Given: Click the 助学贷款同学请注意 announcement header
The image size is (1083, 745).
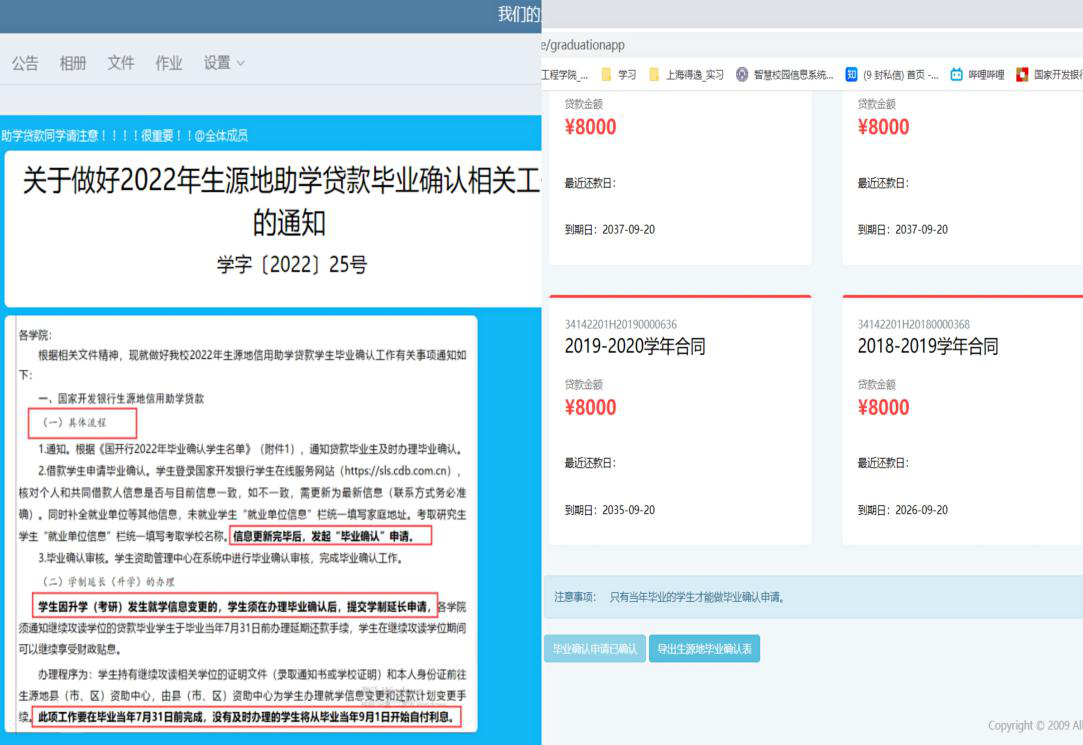Looking at the screenshot, I should pyautogui.click(x=124, y=135).
